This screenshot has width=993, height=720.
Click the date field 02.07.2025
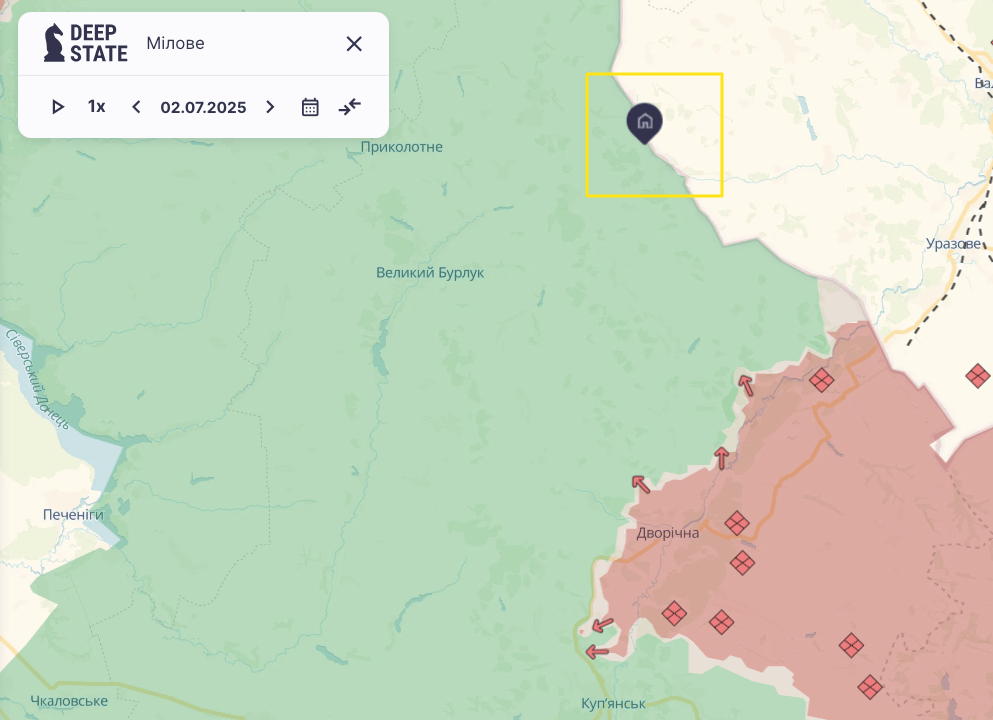203,107
